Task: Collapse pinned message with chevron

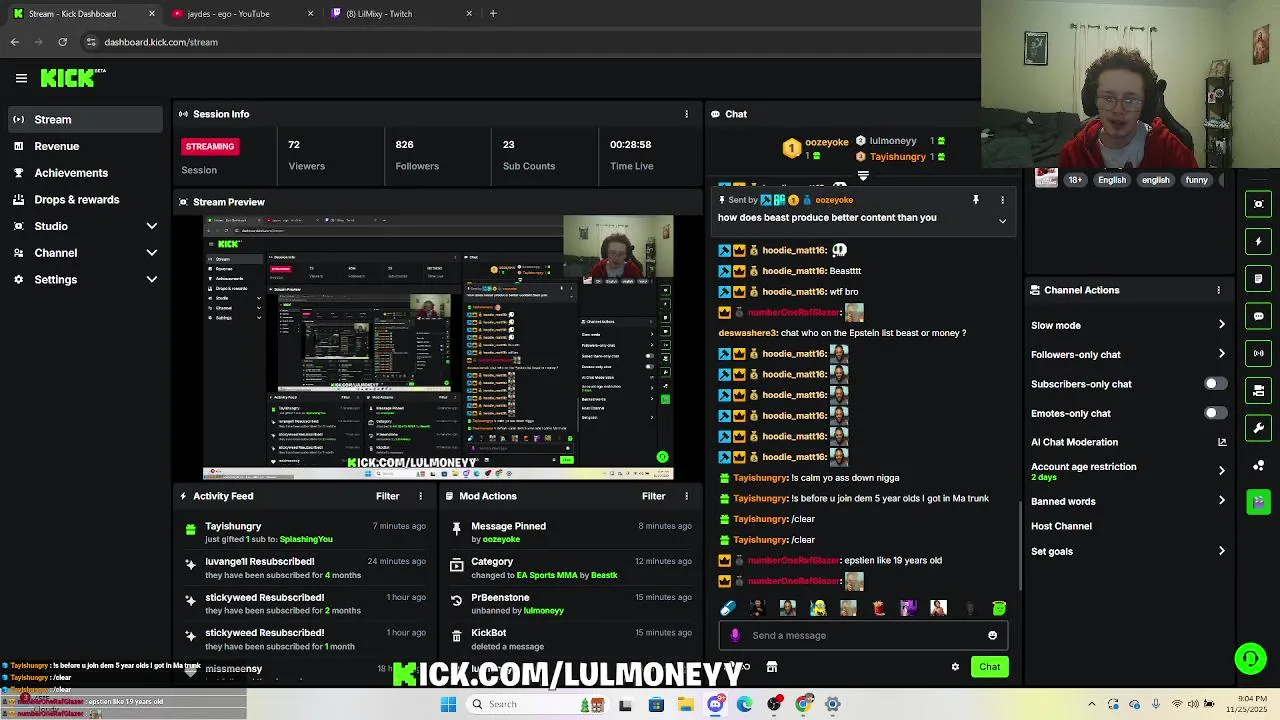Action: point(1002,221)
